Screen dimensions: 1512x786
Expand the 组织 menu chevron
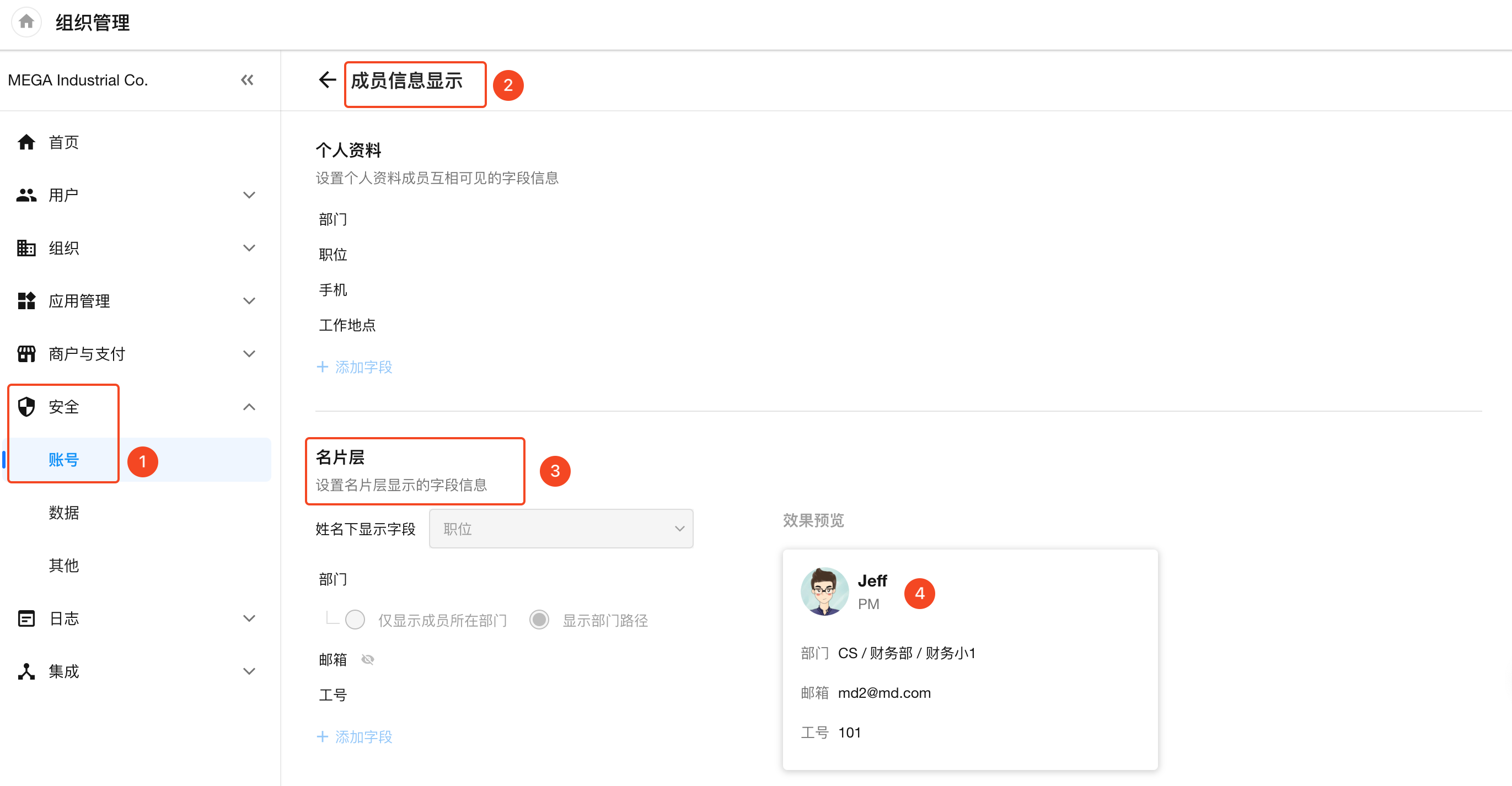click(x=249, y=248)
